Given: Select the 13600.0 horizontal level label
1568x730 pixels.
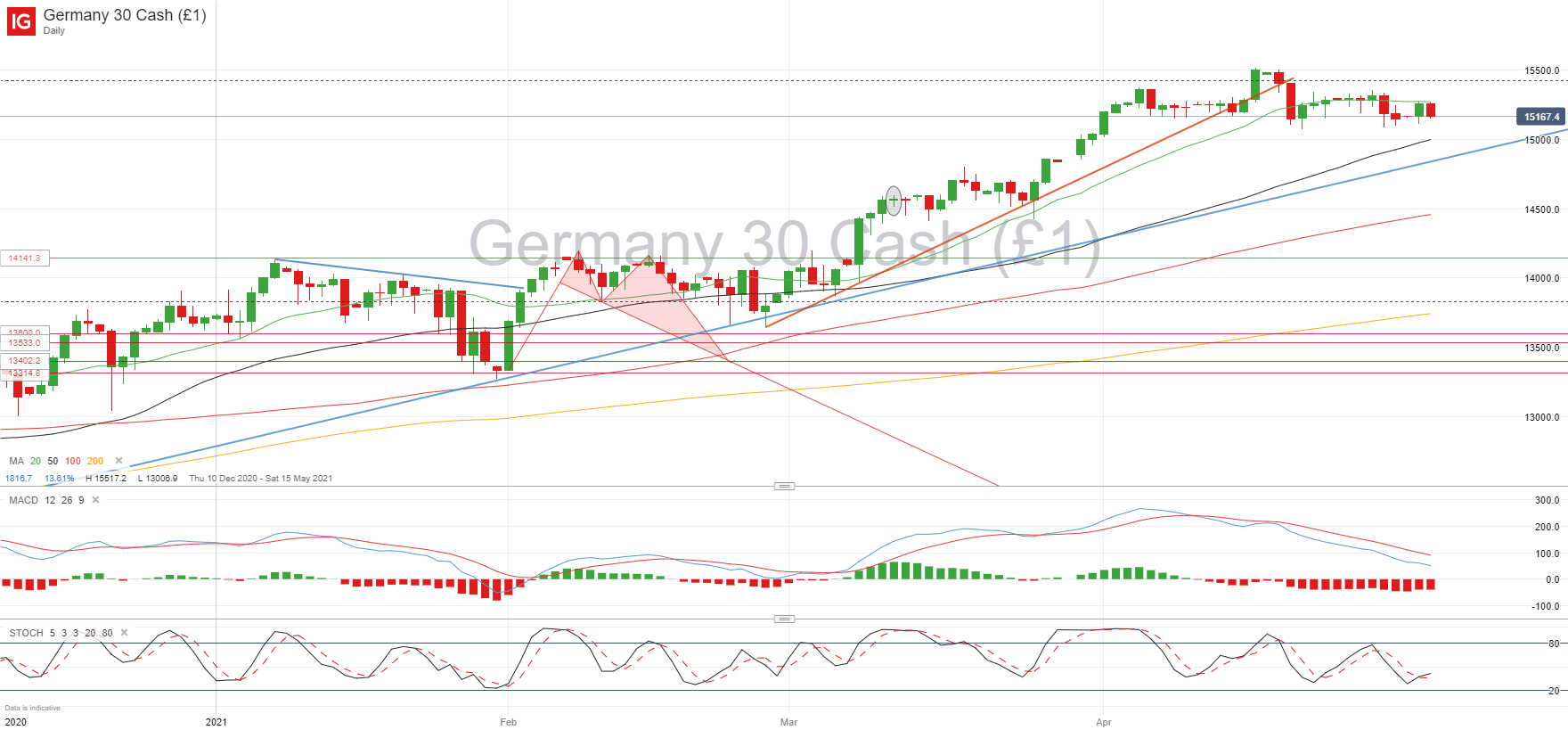Looking at the screenshot, I should 25,332.
